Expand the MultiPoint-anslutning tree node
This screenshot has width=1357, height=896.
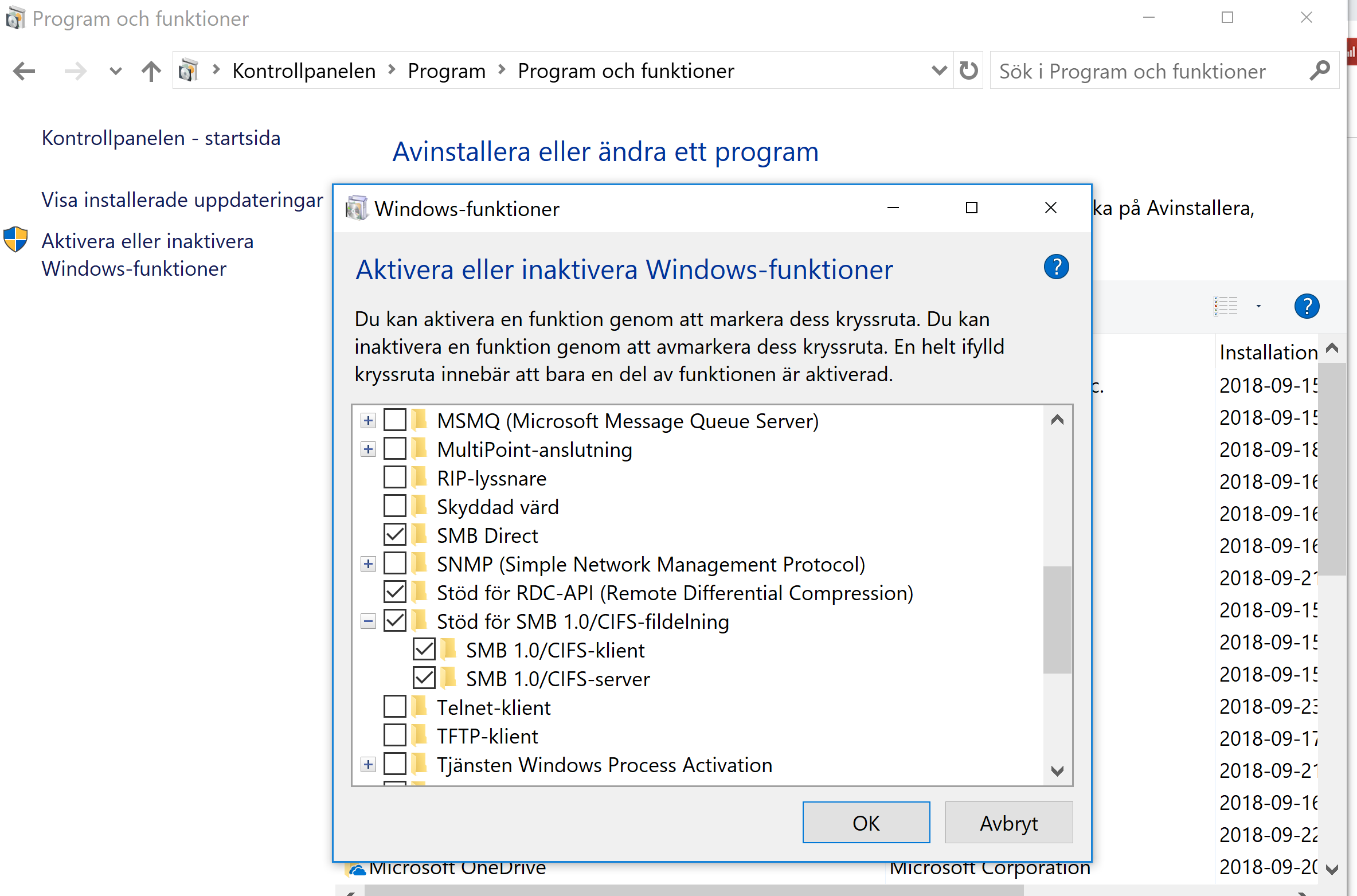tap(368, 449)
